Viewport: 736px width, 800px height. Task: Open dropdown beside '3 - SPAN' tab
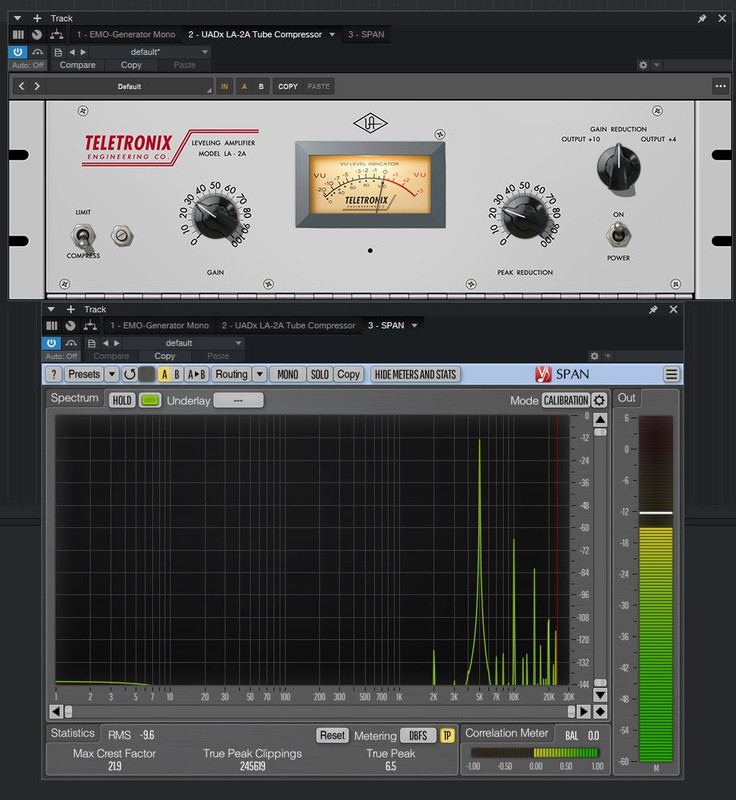[415, 326]
